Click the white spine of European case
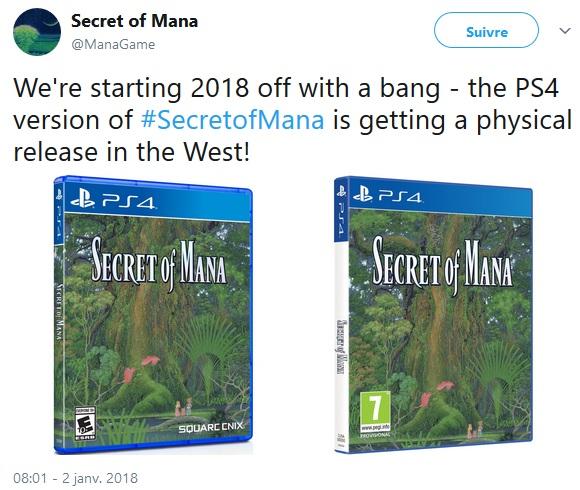Screen dimensions: 580x490 click(340, 346)
